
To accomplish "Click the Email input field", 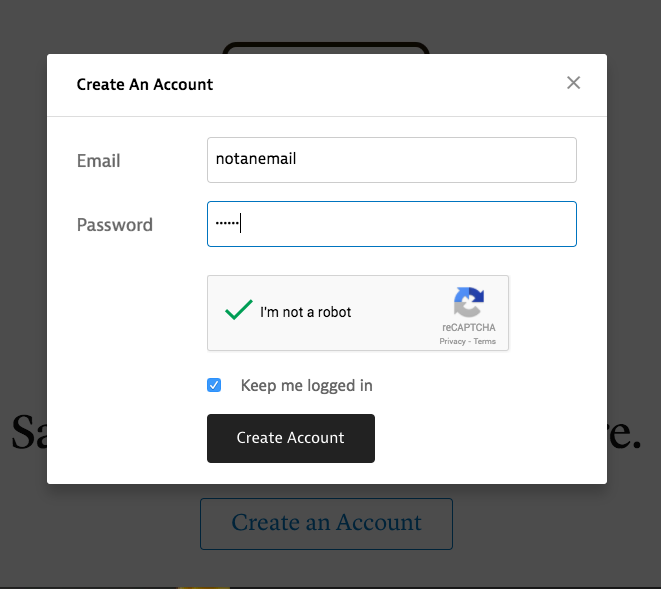I will point(392,160).
